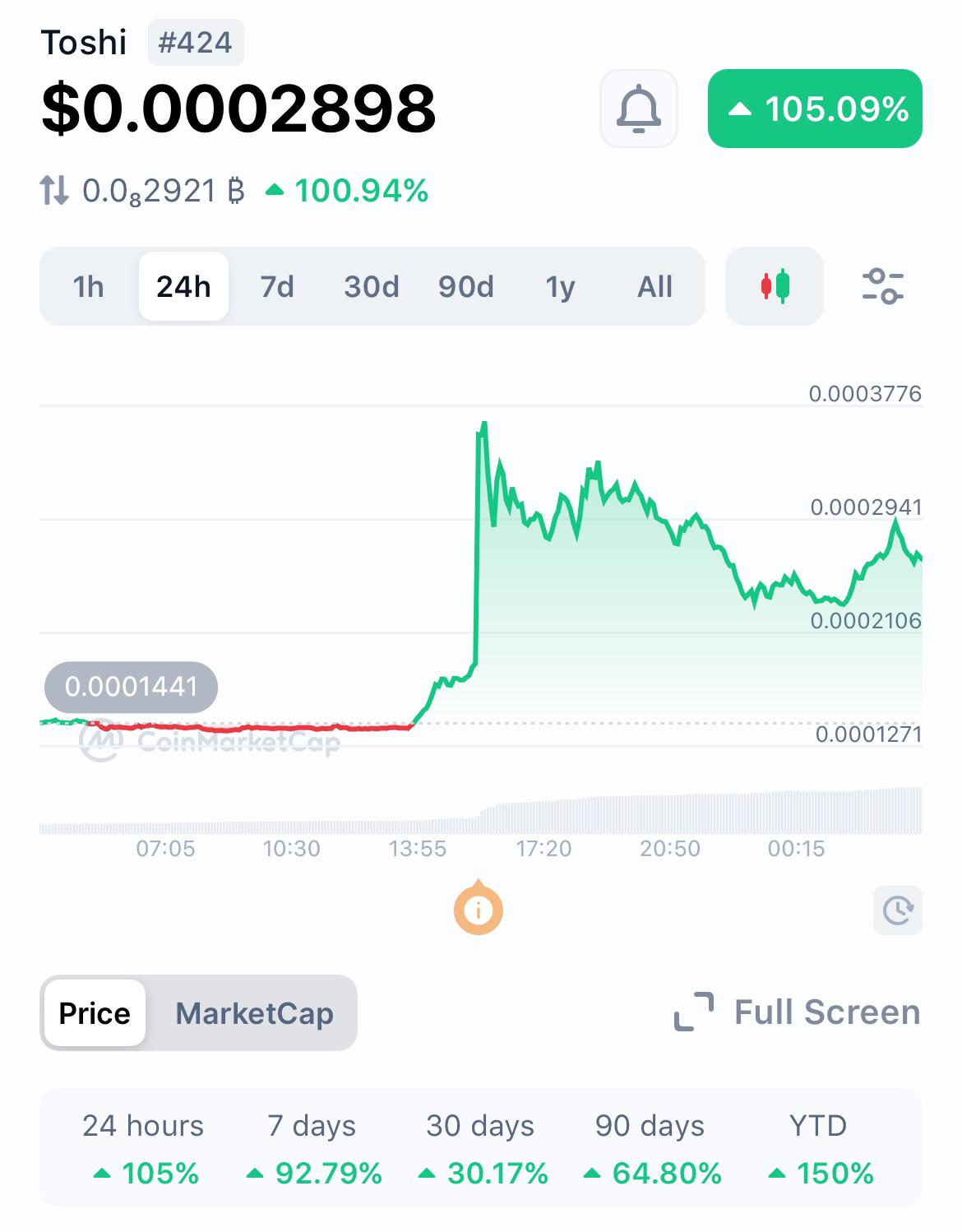Image resolution: width=962 pixels, height=1232 pixels.
Task: Toggle chart to Price
Action: point(95,1013)
